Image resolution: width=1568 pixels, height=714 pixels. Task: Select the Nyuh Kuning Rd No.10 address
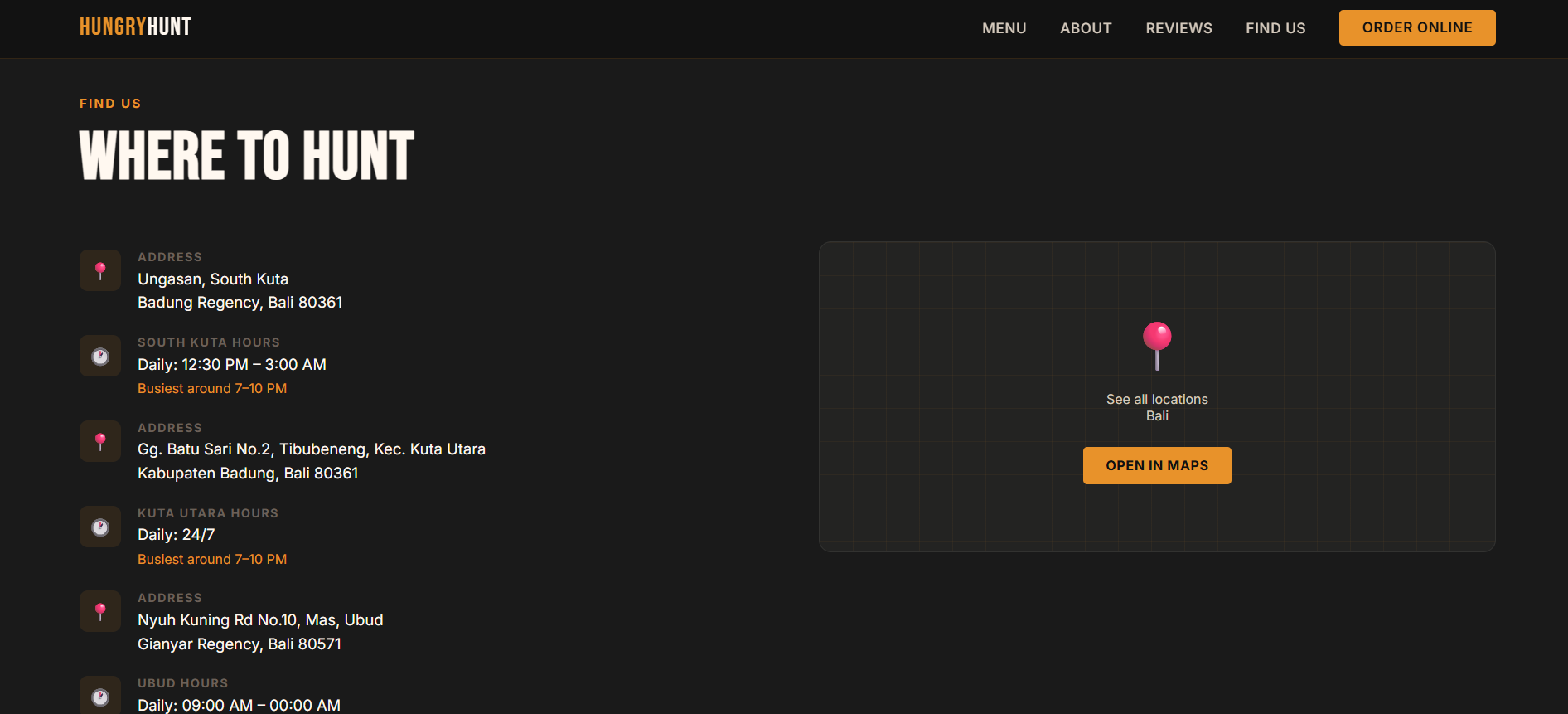coord(260,620)
